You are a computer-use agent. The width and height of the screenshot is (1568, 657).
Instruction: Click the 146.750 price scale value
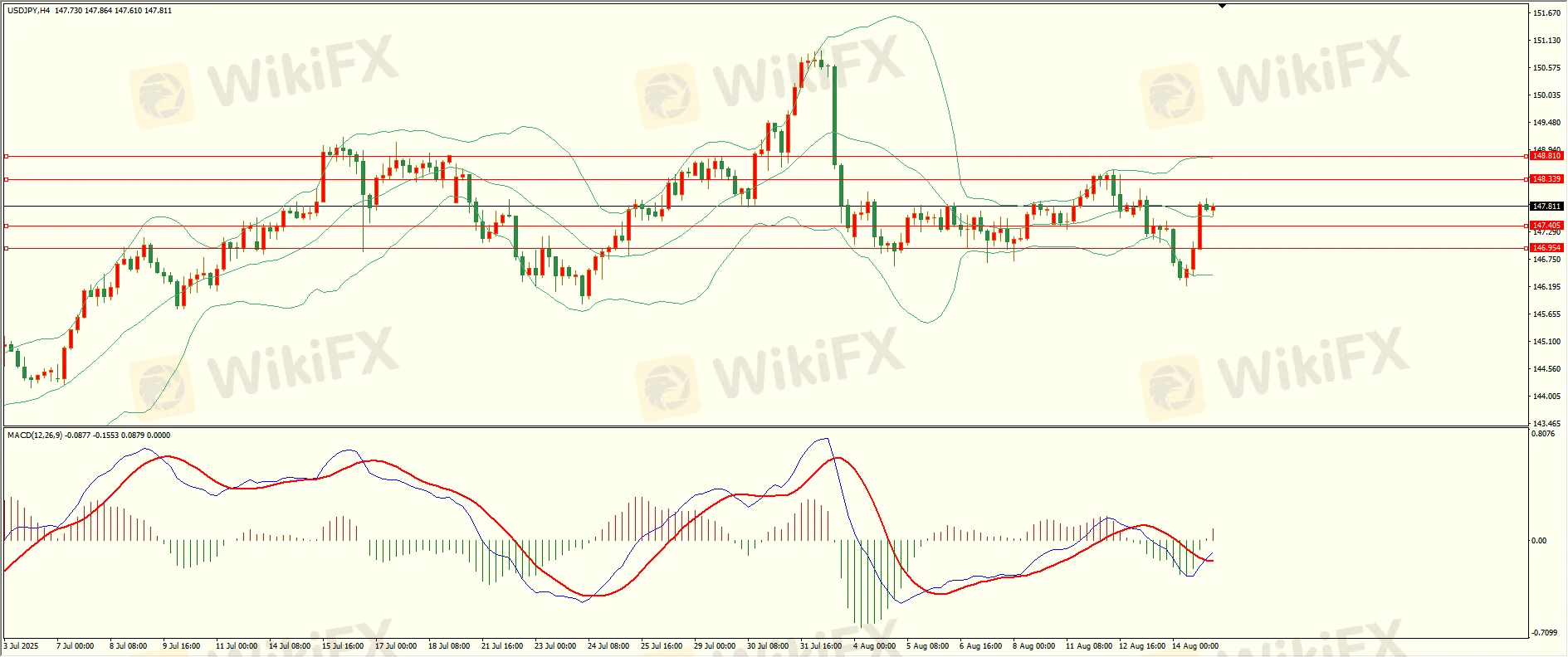(x=1546, y=260)
